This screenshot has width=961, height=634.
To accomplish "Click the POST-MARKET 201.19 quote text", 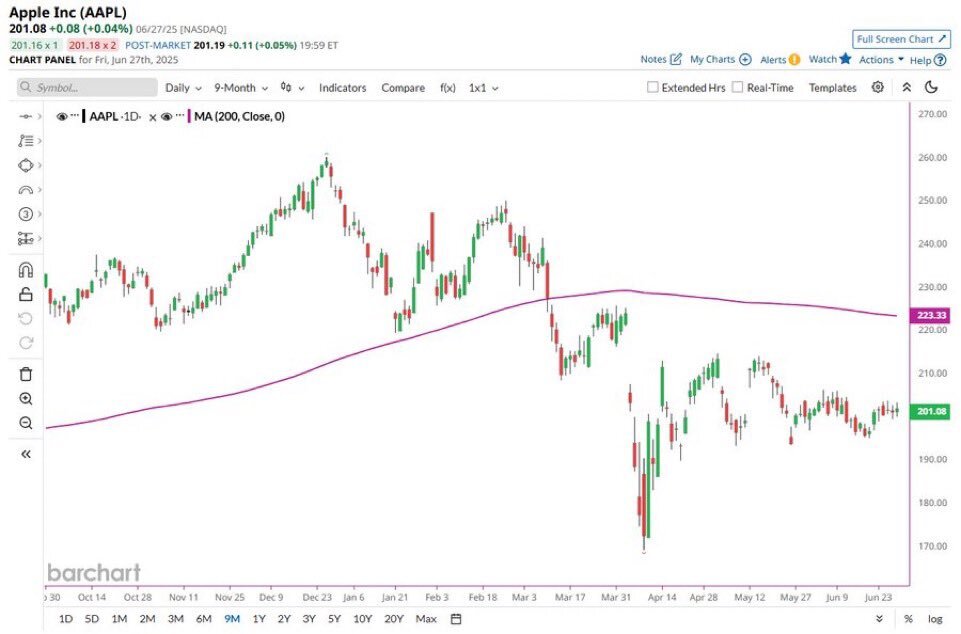I will point(232,45).
